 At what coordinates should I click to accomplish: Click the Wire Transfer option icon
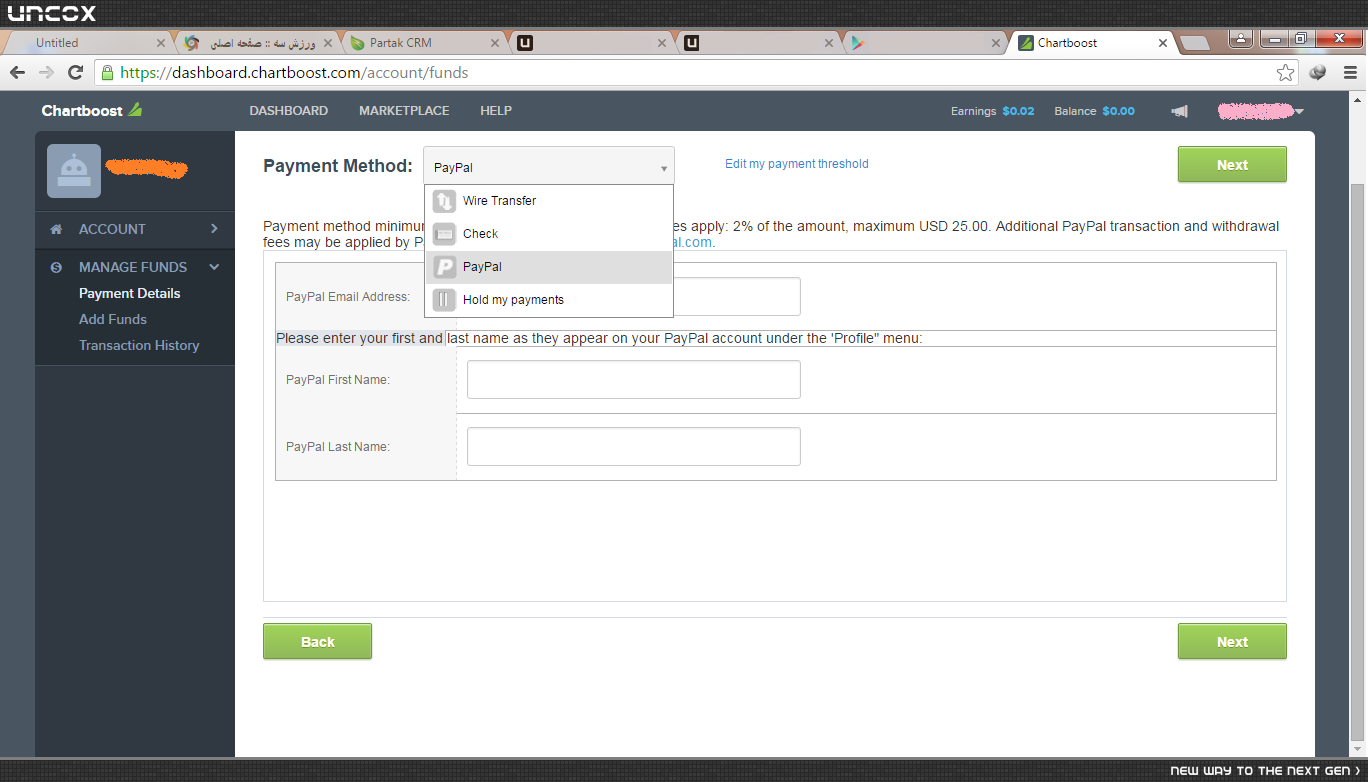click(x=444, y=201)
